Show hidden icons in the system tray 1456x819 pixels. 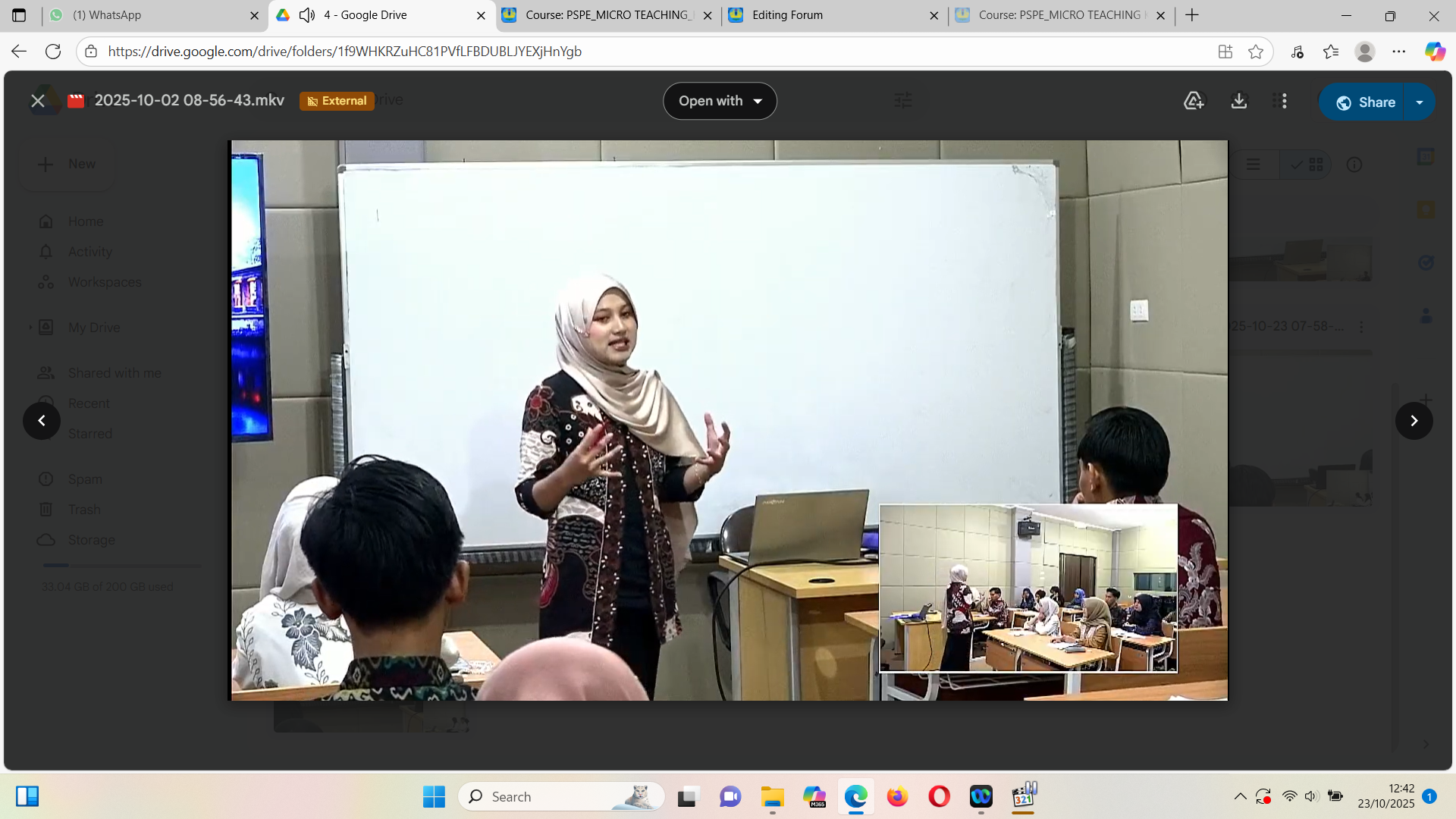pyautogui.click(x=1240, y=796)
